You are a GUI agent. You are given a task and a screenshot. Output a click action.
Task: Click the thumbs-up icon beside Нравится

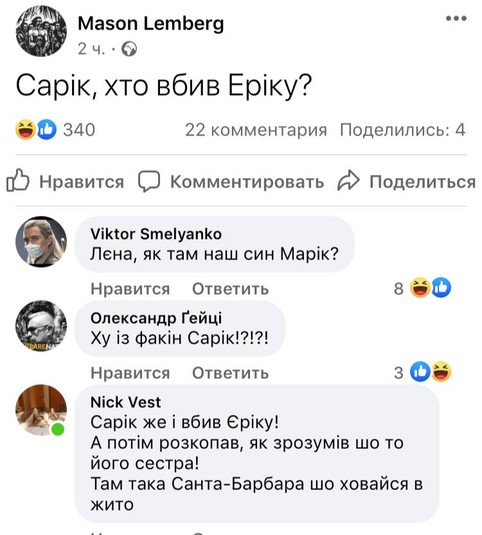point(18,180)
